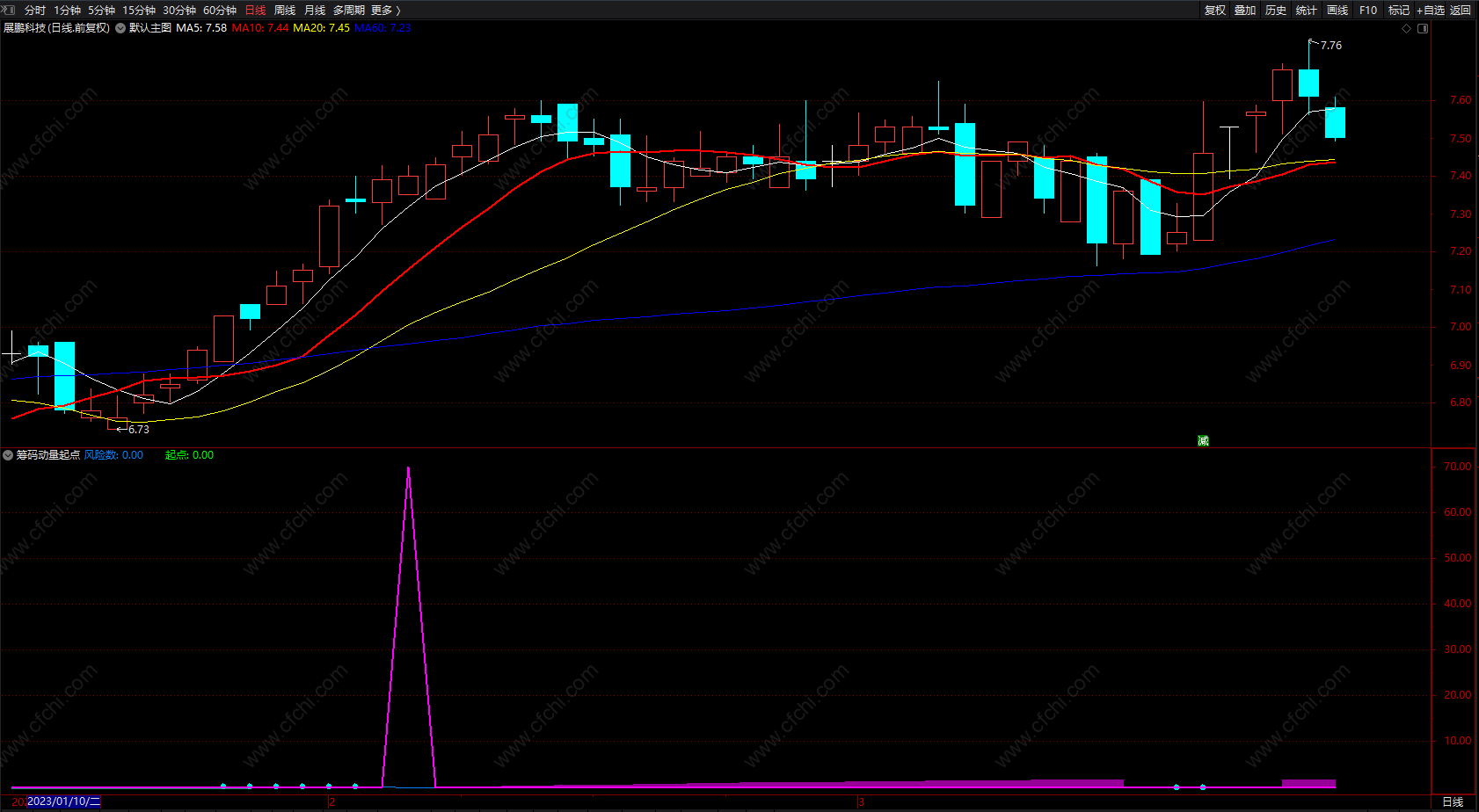
Task: Select the 15分钟 period tab
Action: pyautogui.click(x=139, y=10)
